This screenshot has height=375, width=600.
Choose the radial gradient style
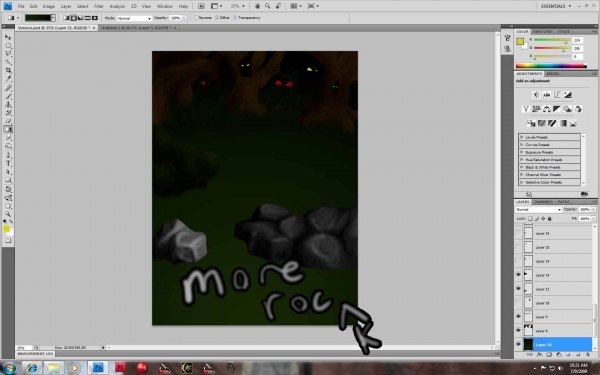73,18
